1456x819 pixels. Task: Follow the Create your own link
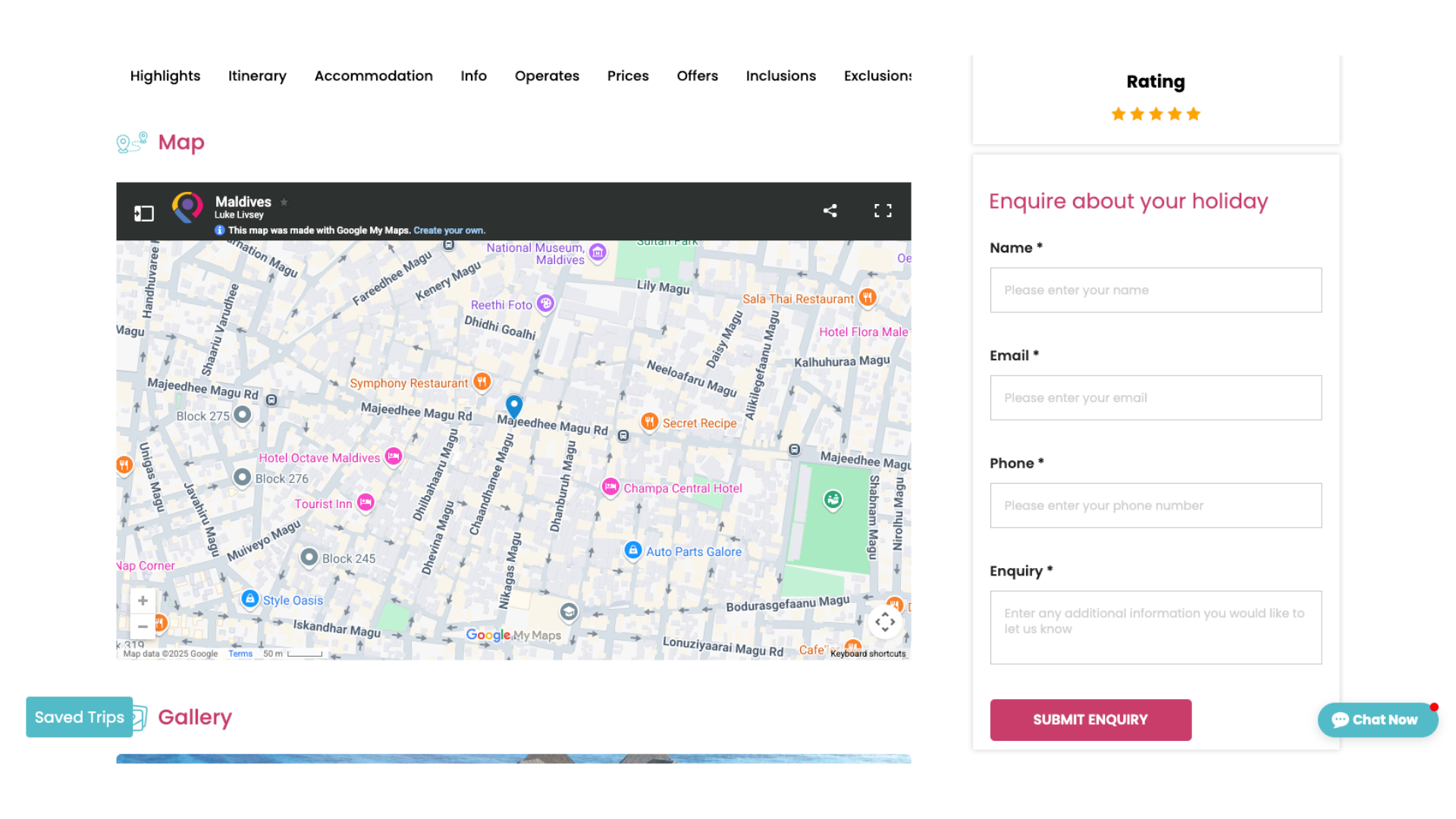coord(449,231)
